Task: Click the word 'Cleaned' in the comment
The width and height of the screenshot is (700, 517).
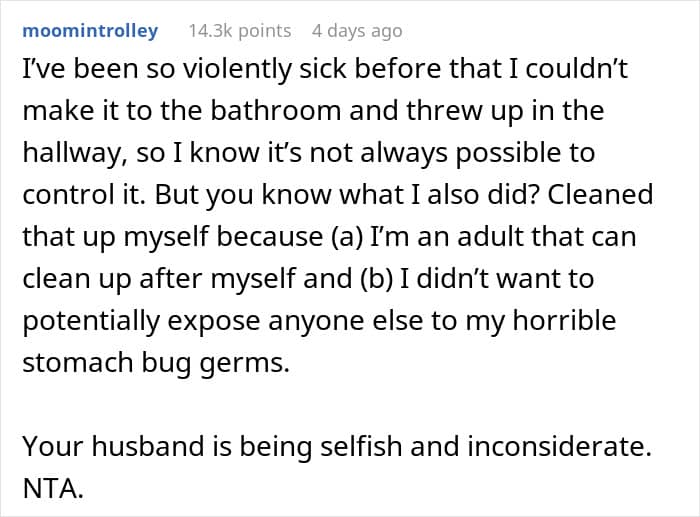Action: tap(600, 194)
